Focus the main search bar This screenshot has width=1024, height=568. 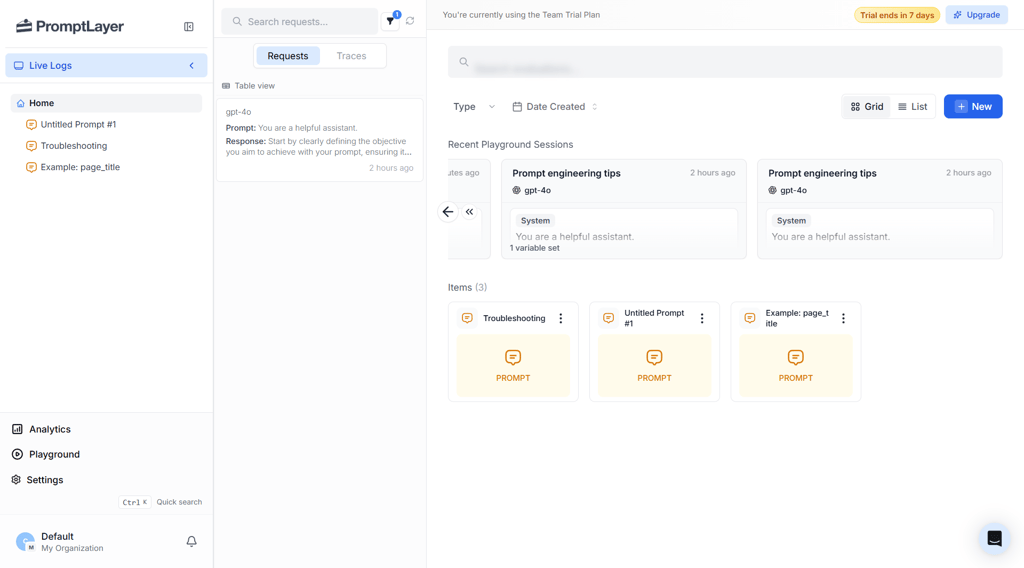725,62
